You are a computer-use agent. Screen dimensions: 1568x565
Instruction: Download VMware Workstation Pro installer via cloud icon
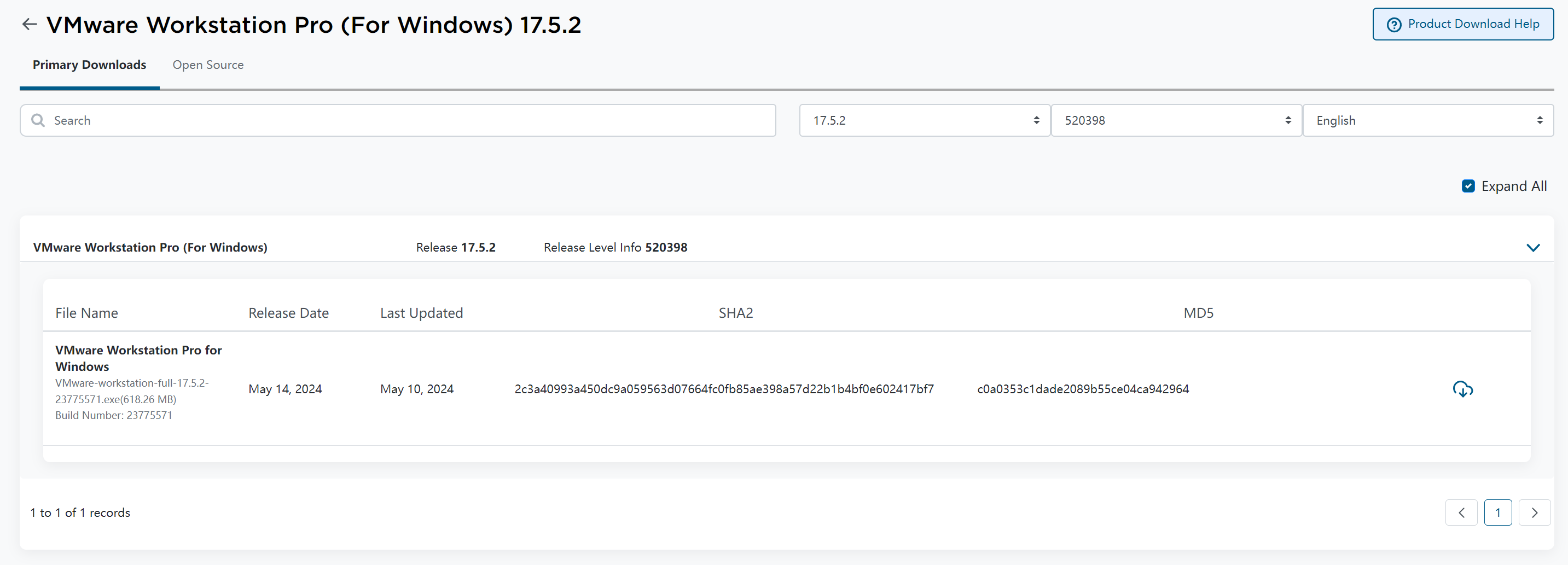(x=1463, y=389)
